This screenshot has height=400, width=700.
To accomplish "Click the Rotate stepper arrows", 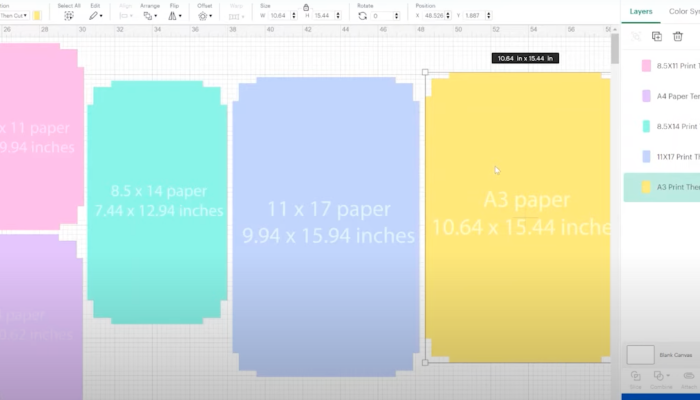I will tap(396, 16).
